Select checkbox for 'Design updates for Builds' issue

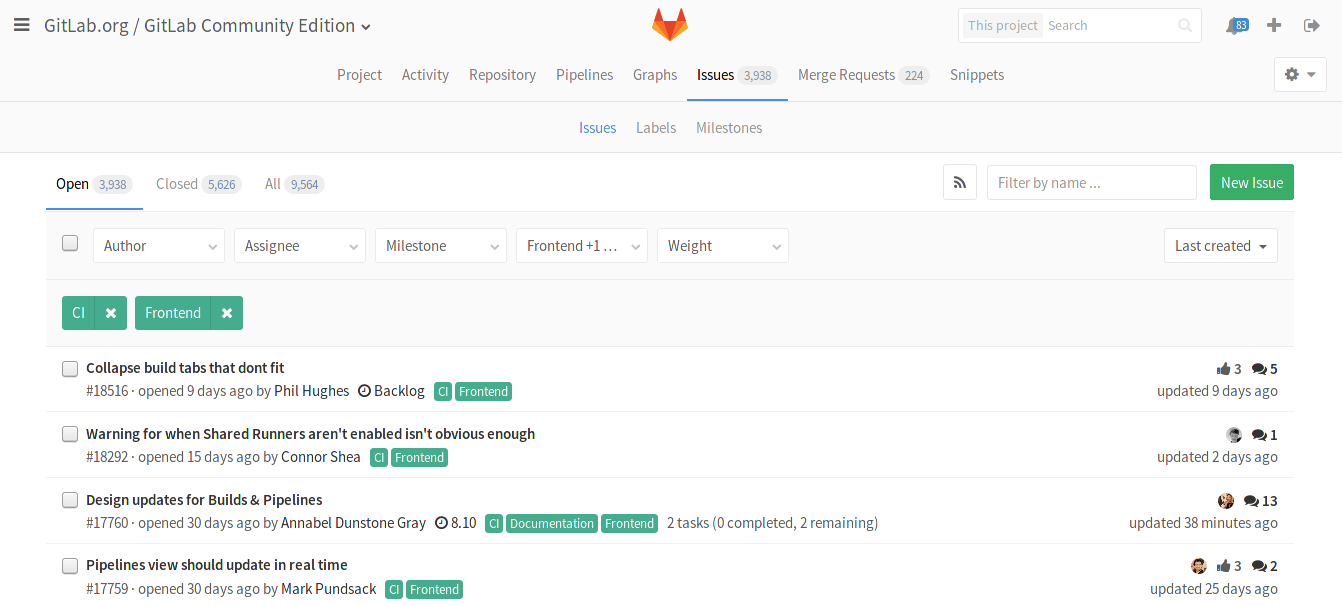[x=70, y=500]
